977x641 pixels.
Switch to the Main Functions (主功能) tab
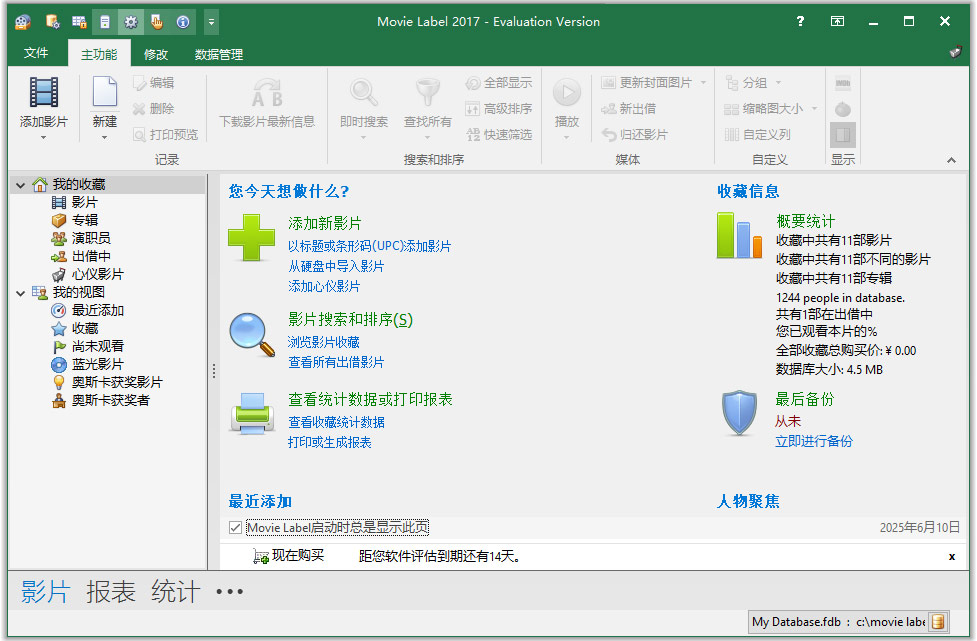click(x=99, y=54)
